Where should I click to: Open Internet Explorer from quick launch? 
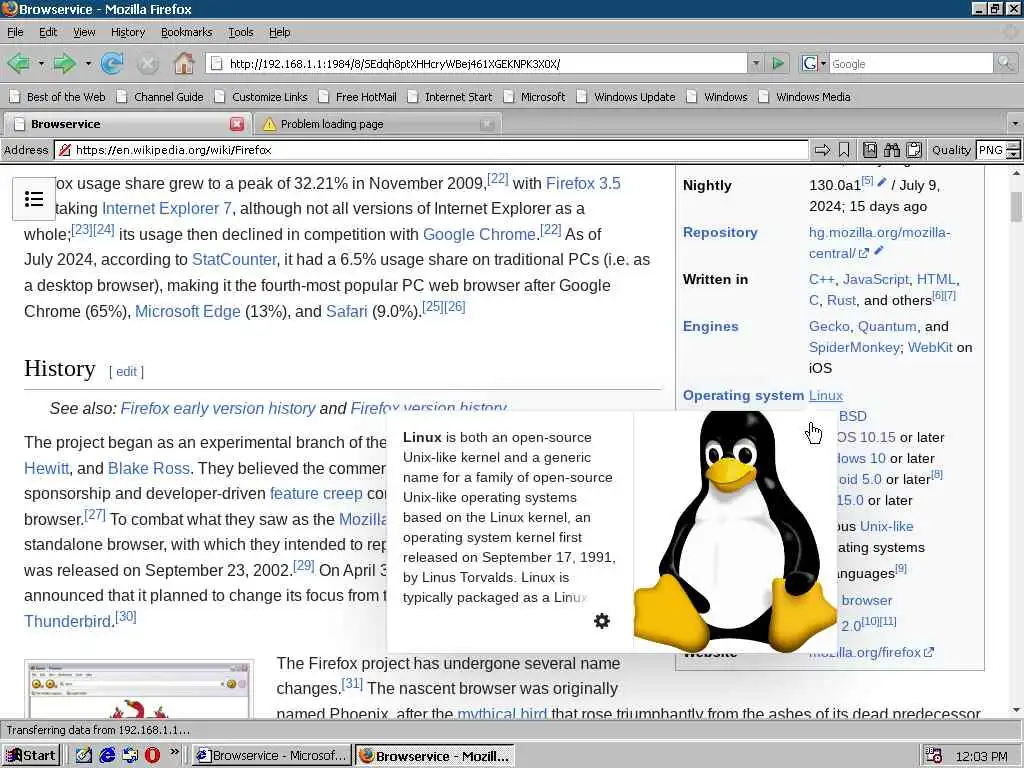click(x=107, y=755)
